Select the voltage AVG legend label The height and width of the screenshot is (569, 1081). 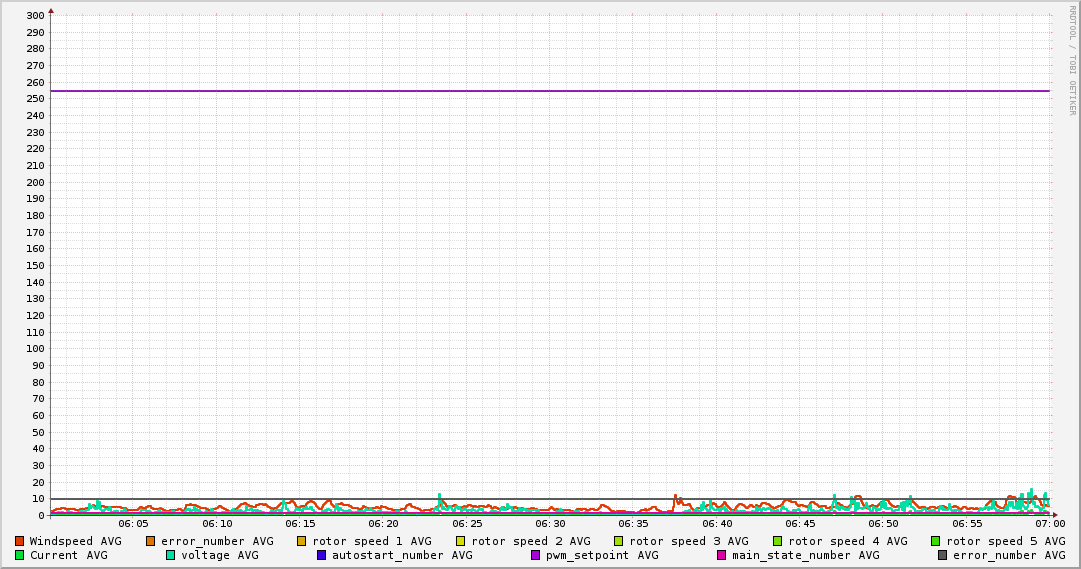[219, 555]
